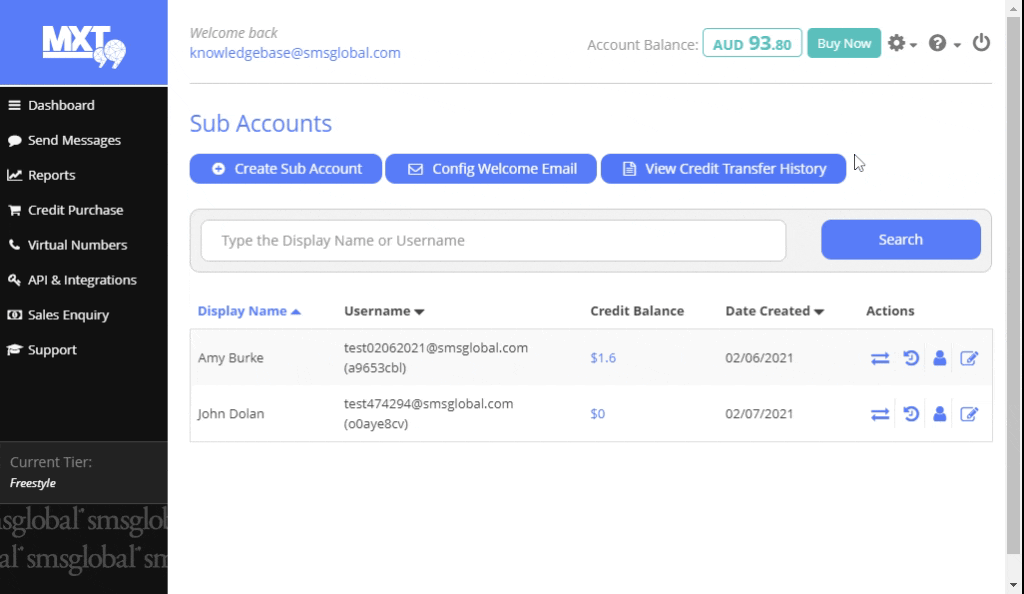The image size is (1024, 594).
Task: Click the transfer credit icon for Amy Burke
Action: coord(880,358)
